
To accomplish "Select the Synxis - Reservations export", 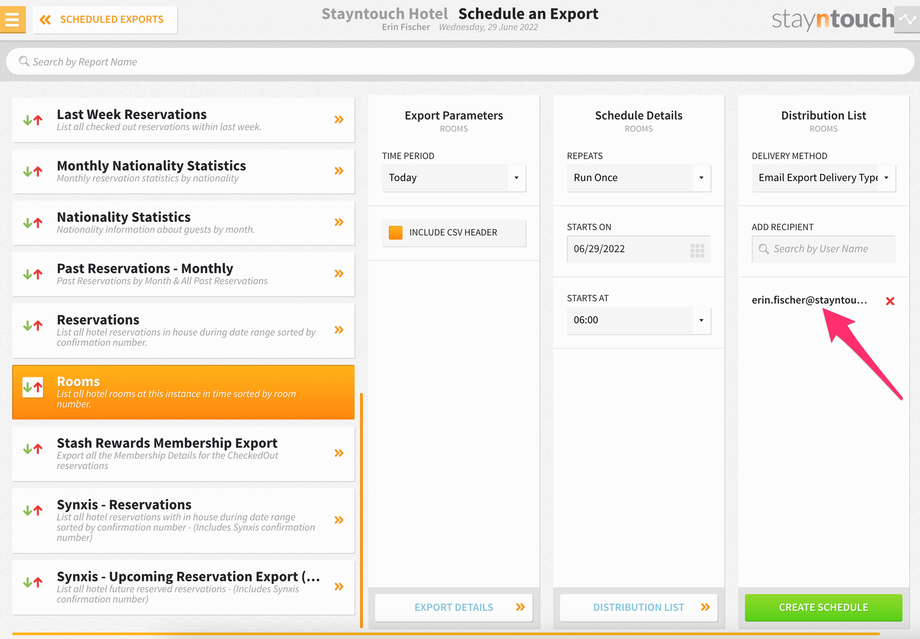I will (183, 520).
